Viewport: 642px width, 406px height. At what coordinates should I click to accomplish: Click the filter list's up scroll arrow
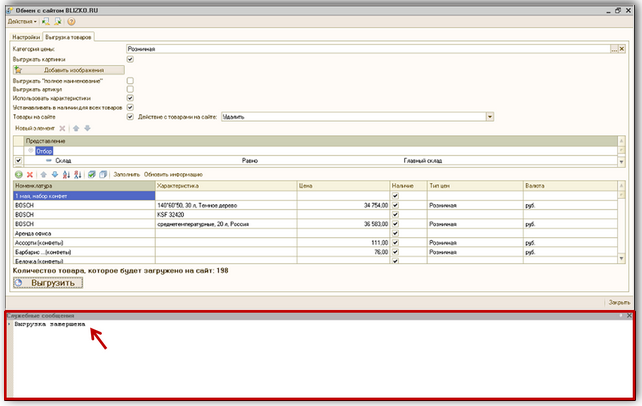(622, 141)
